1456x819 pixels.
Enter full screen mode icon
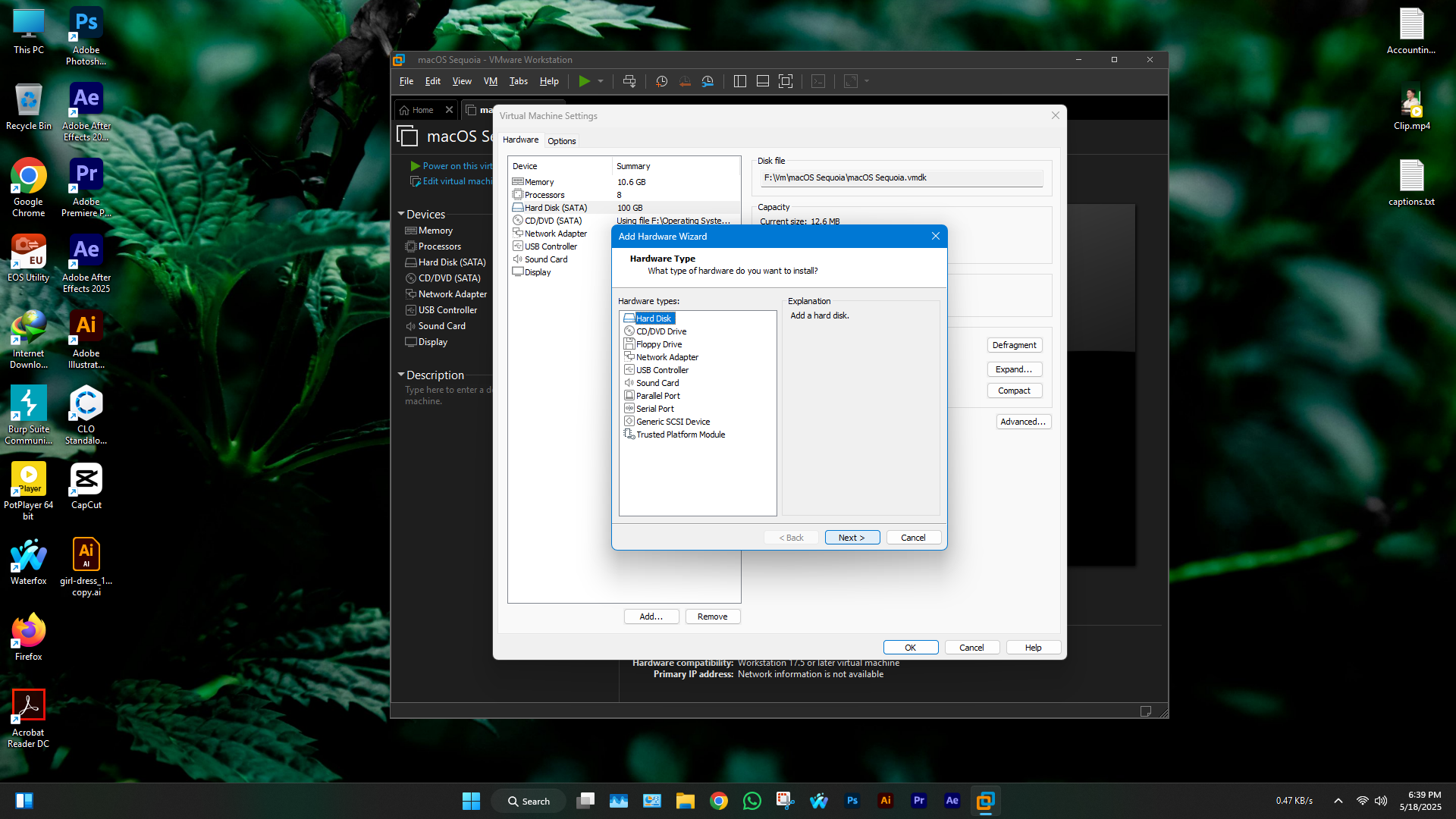pos(786,81)
